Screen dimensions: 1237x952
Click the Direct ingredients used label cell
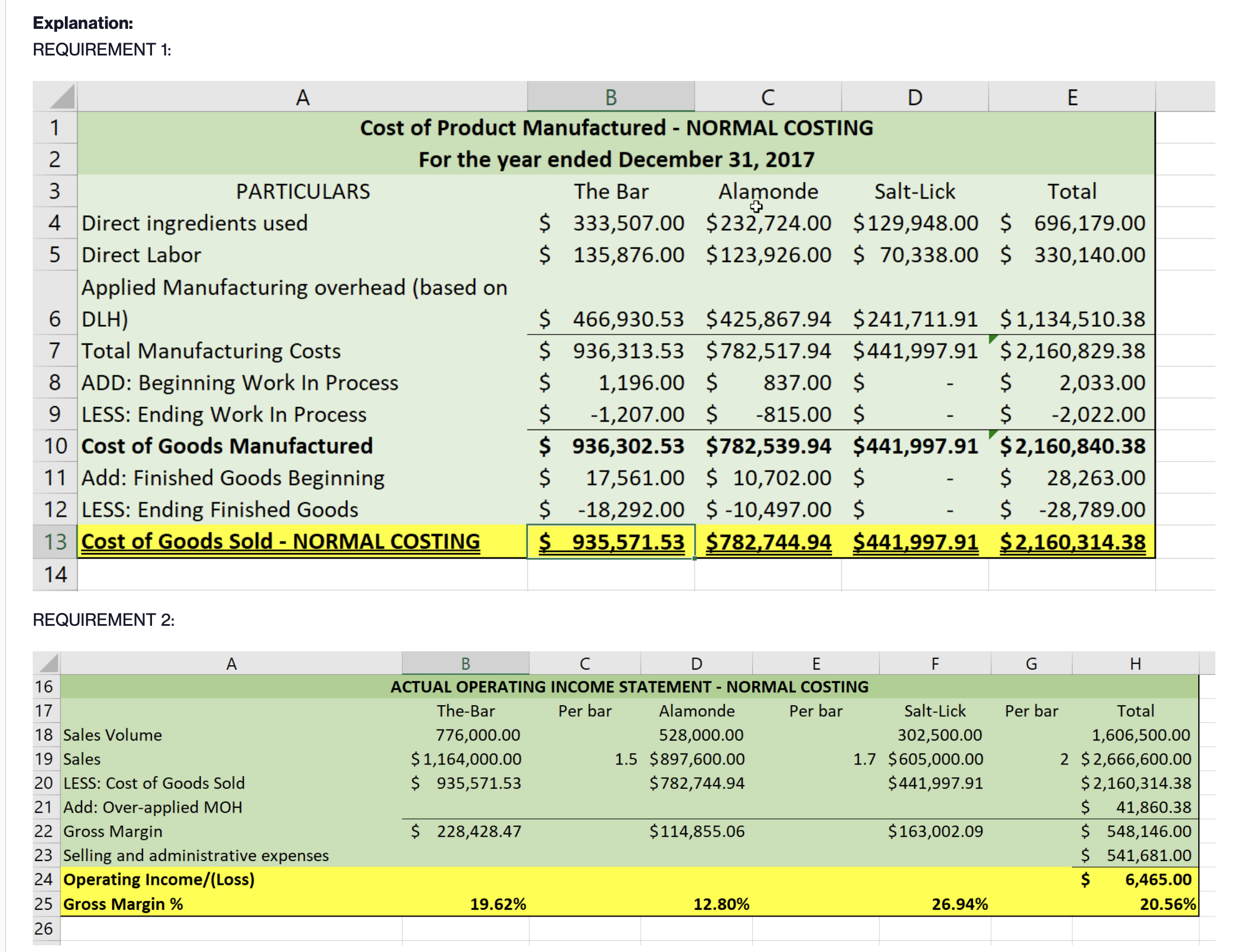pyautogui.click(x=195, y=223)
